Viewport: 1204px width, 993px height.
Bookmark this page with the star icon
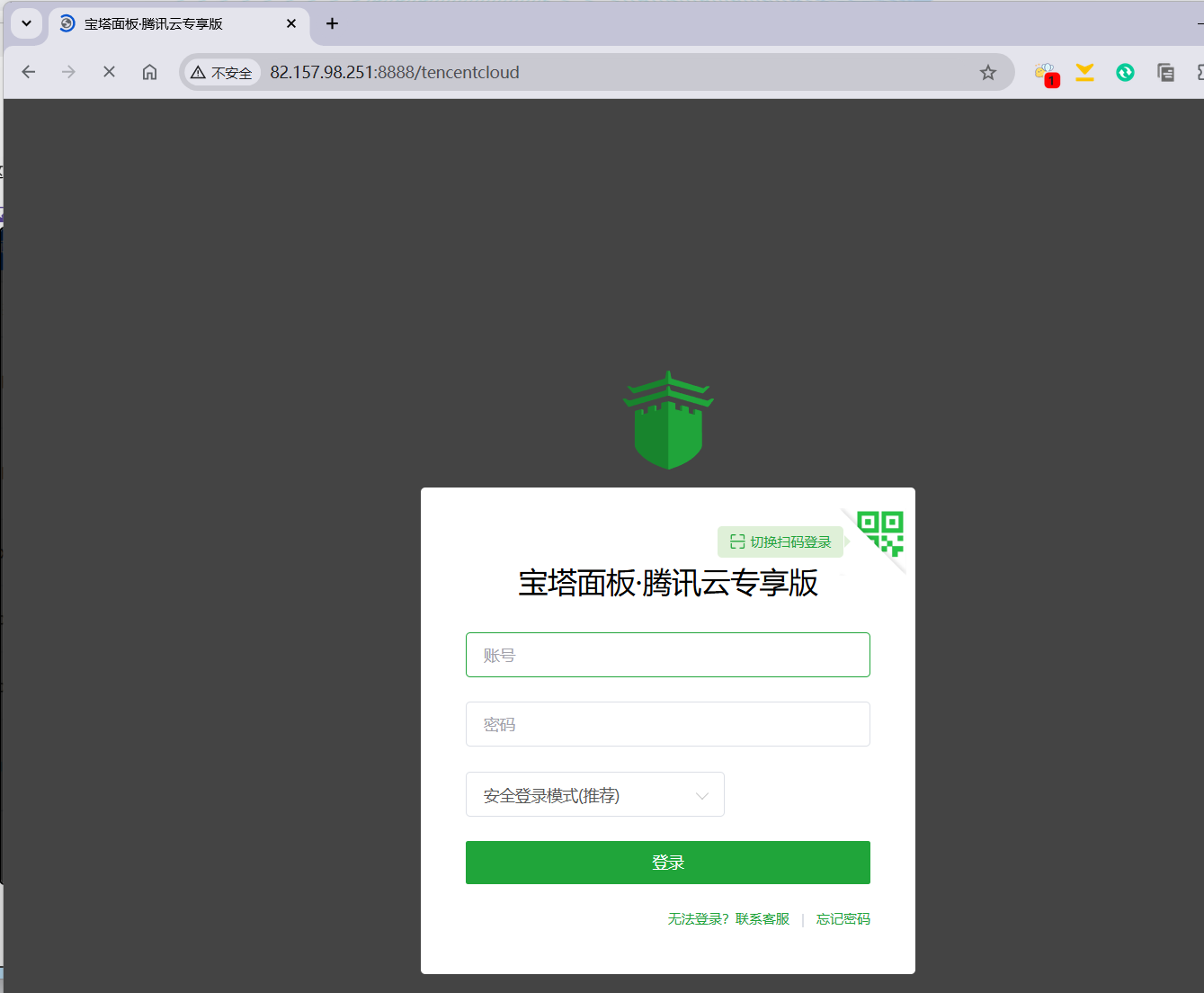(988, 73)
